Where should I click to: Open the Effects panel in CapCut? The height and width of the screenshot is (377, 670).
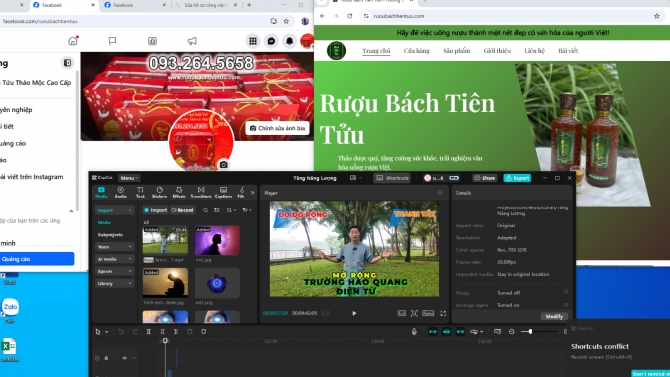point(179,192)
